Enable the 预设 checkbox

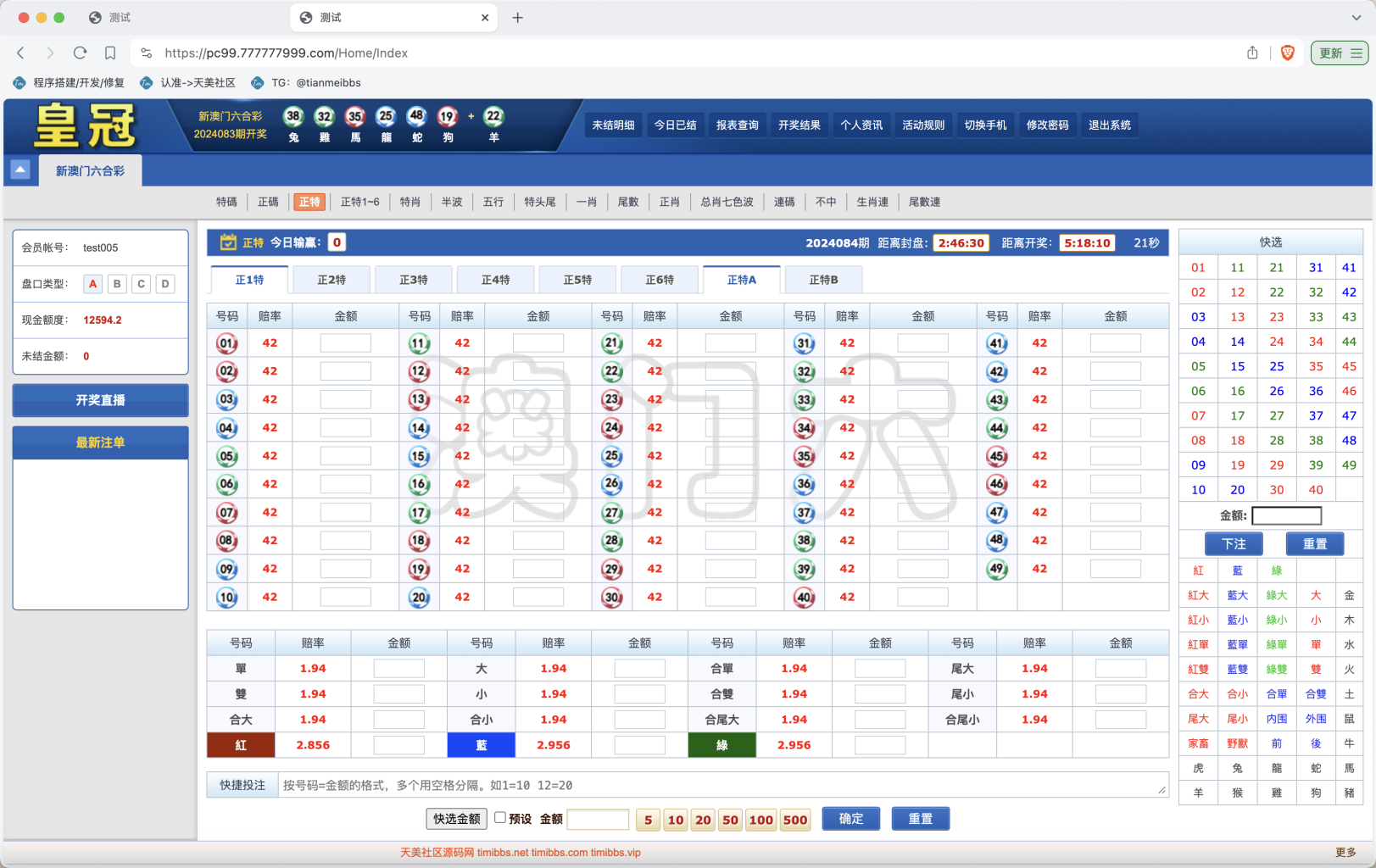pyautogui.click(x=500, y=818)
